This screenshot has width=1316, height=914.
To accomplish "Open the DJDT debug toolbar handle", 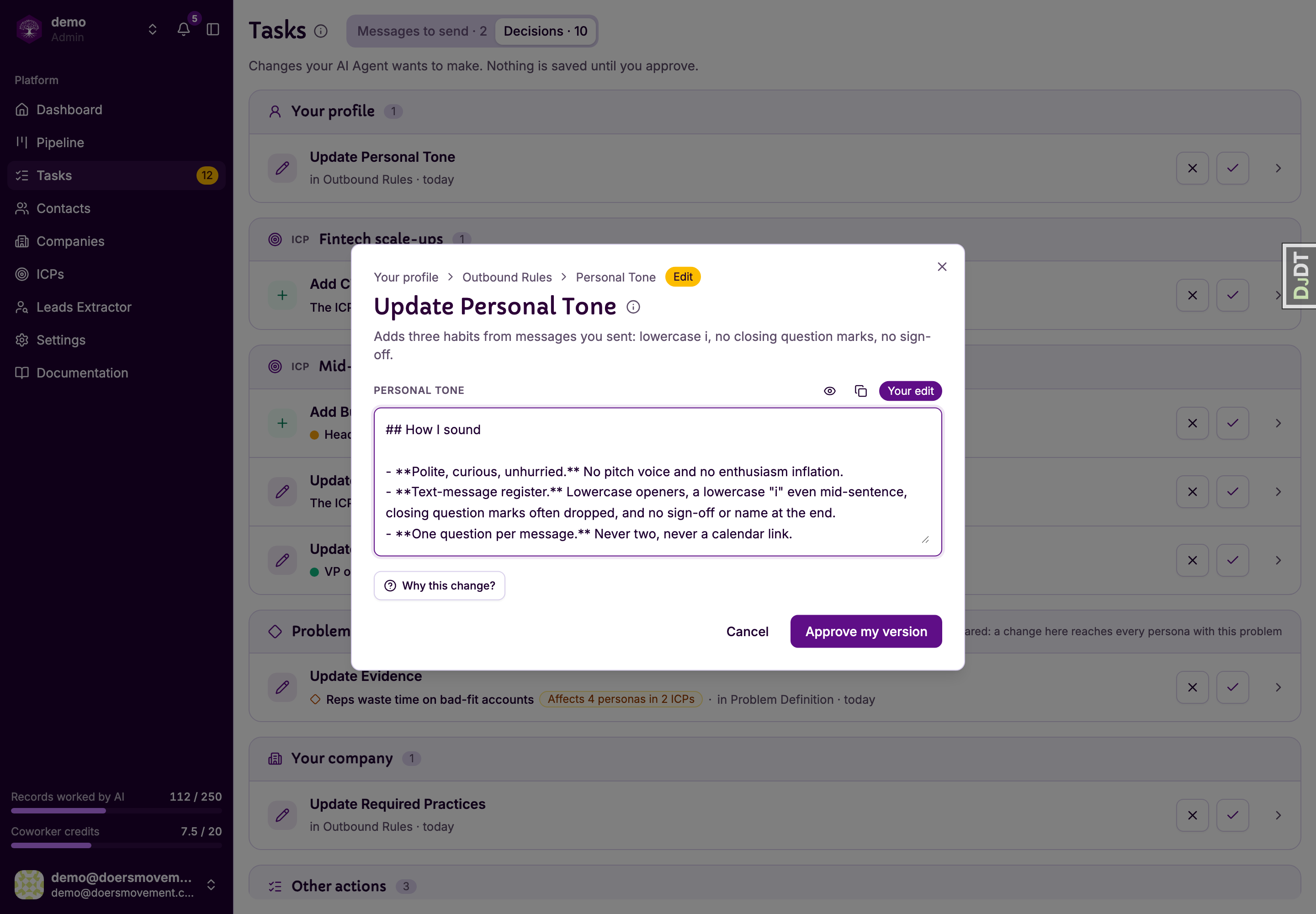I will (x=1299, y=276).
